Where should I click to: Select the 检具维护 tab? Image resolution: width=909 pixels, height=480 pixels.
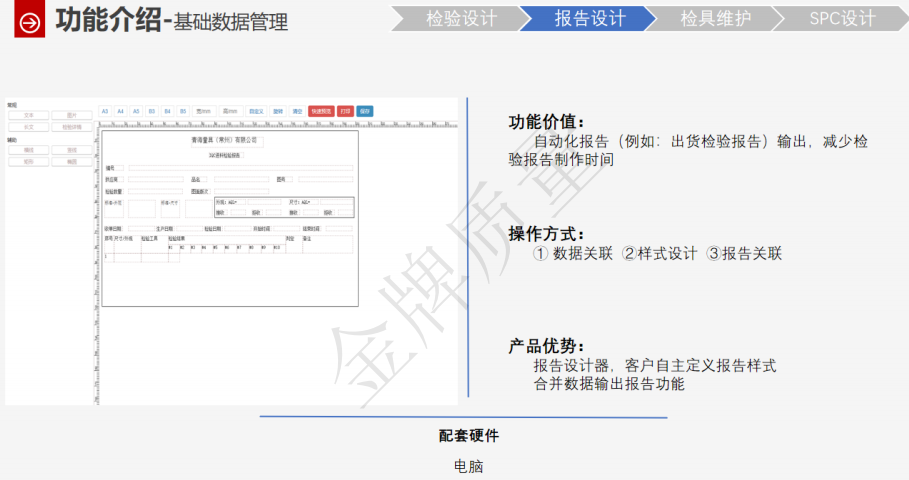coord(715,18)
